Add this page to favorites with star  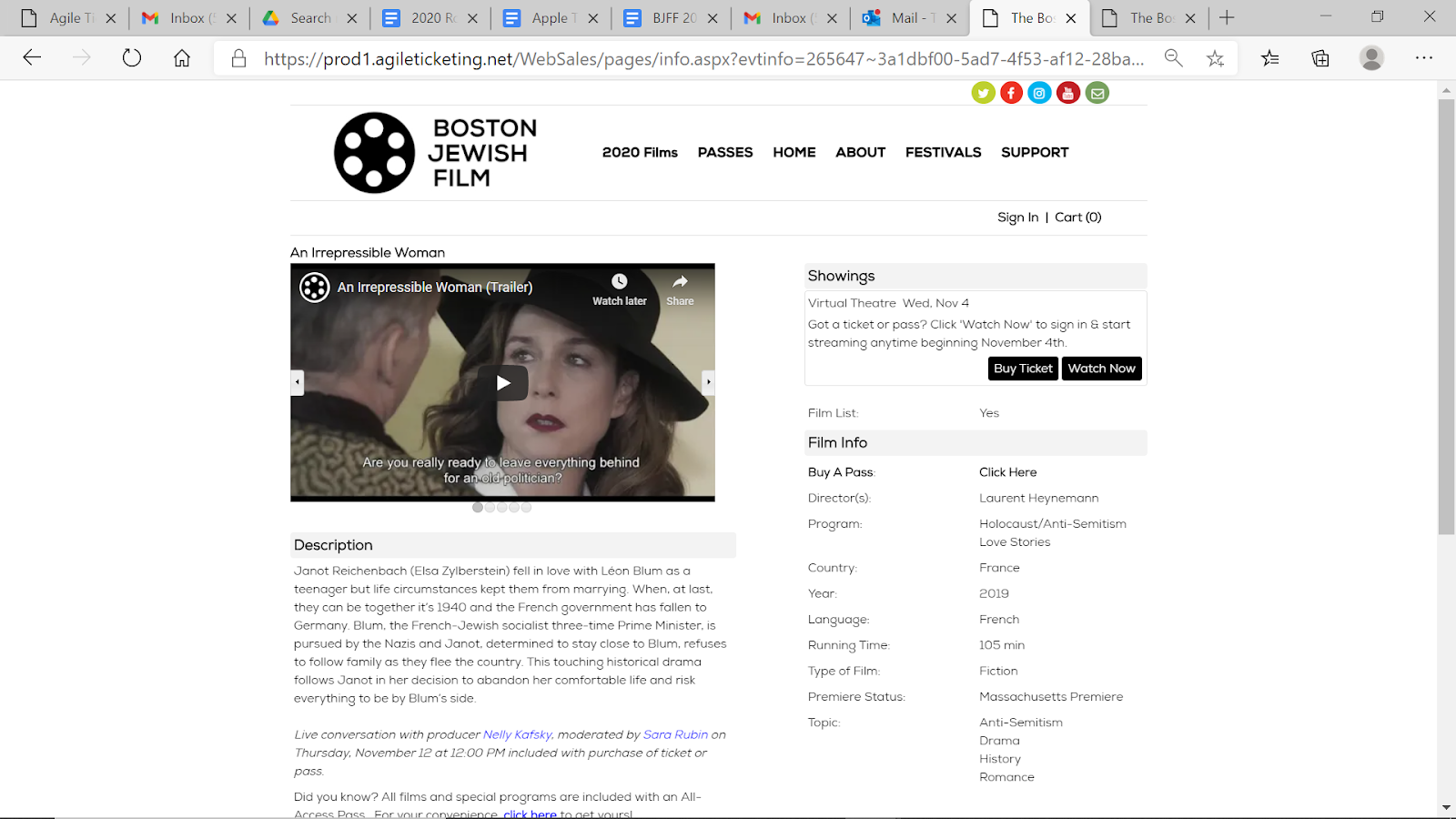click(x=1215, y=58)
